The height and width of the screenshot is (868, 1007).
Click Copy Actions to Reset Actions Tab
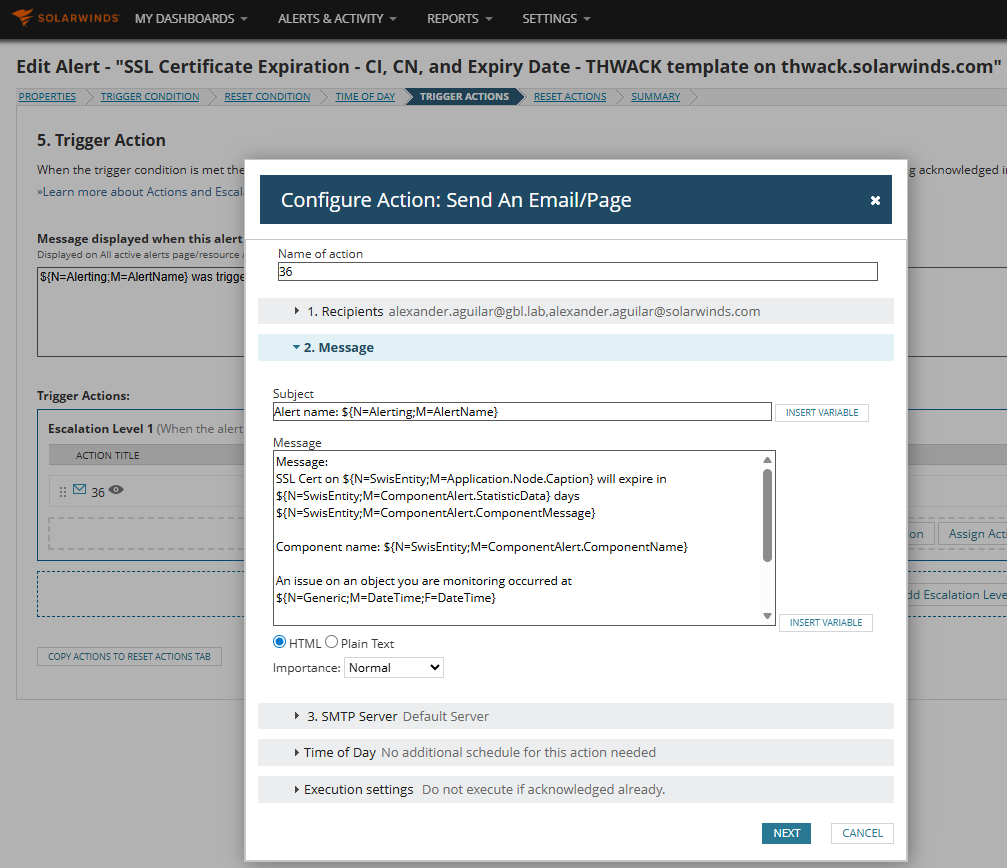click(129, 656)
